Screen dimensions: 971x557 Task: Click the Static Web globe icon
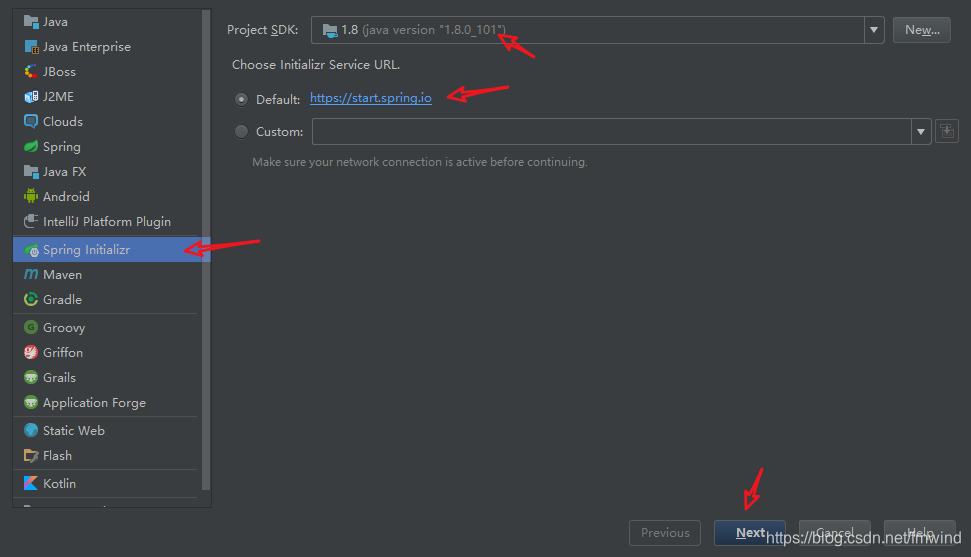coord(31,431)
